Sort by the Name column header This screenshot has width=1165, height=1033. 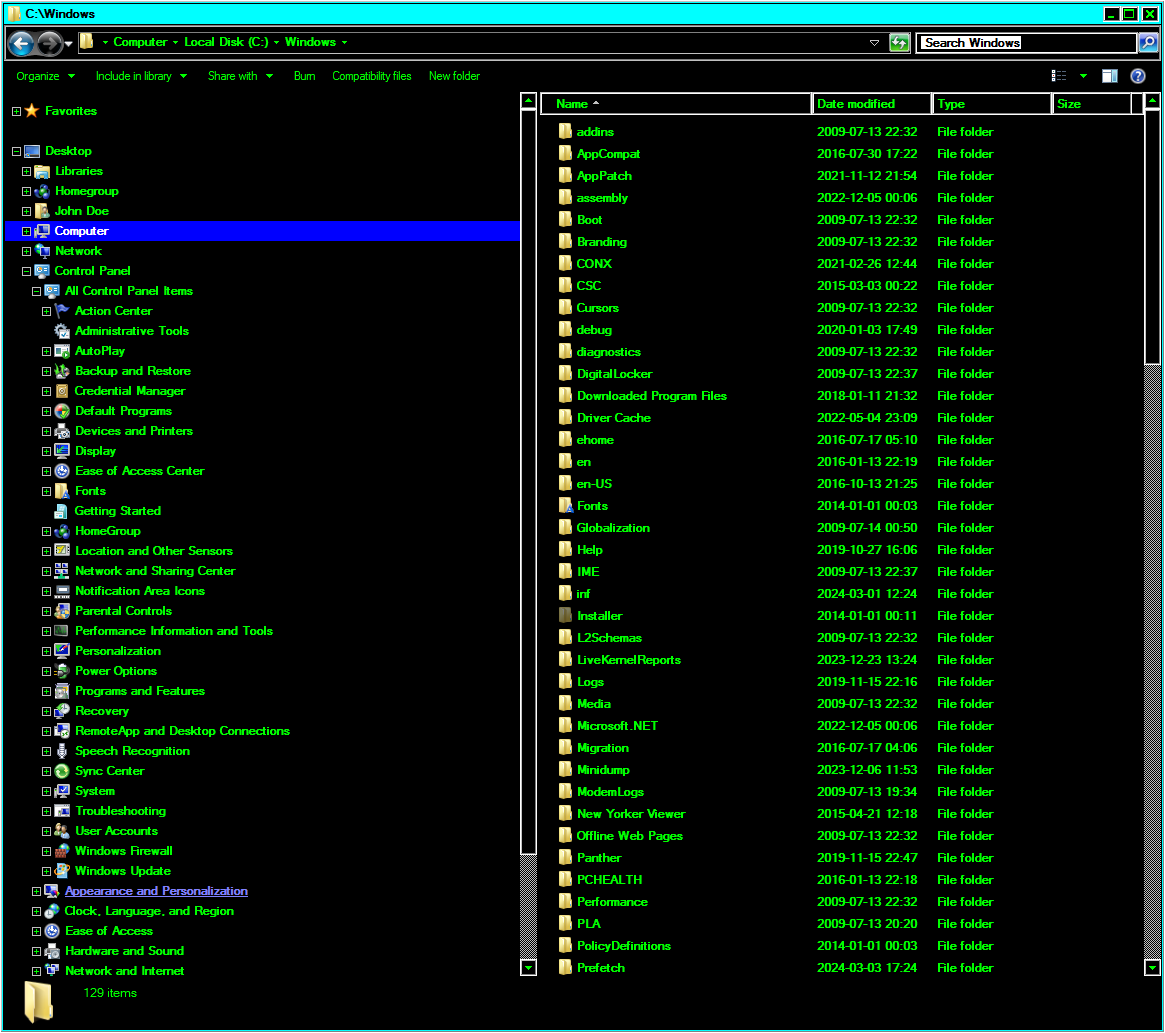point(676,104)
